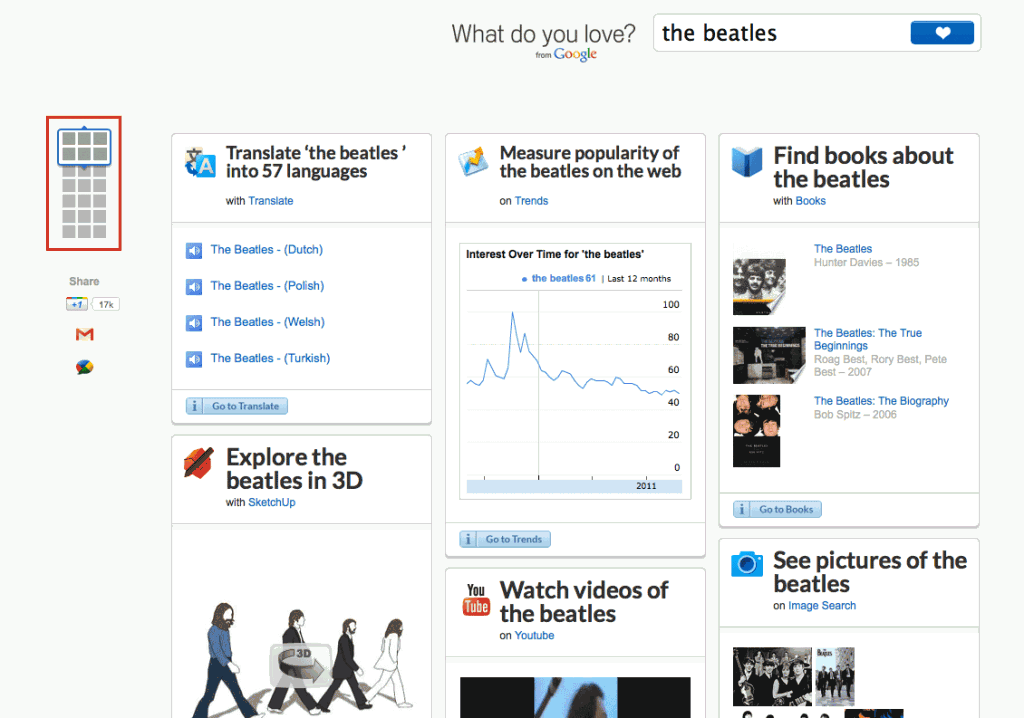Share via the Gmail icon
The height and width of the screenshot is (718, 1024).
point(84,335)
